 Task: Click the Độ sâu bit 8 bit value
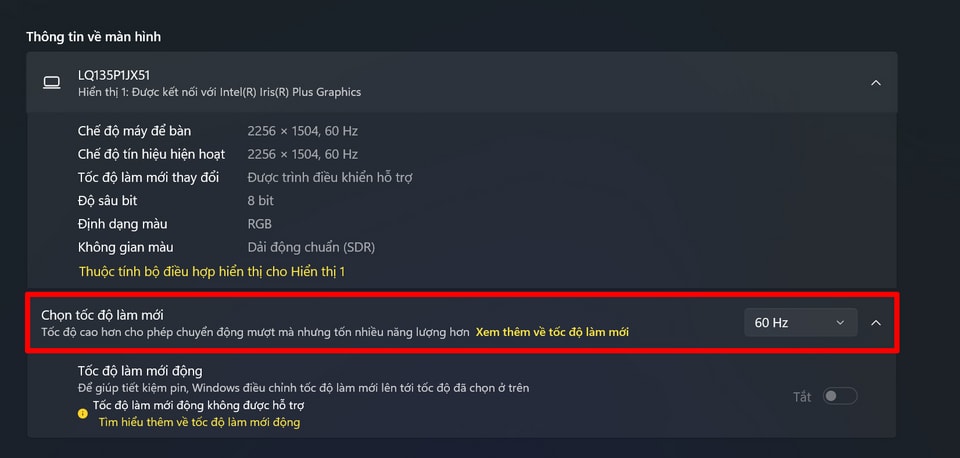pyautogui.click(x=261, y=201)
